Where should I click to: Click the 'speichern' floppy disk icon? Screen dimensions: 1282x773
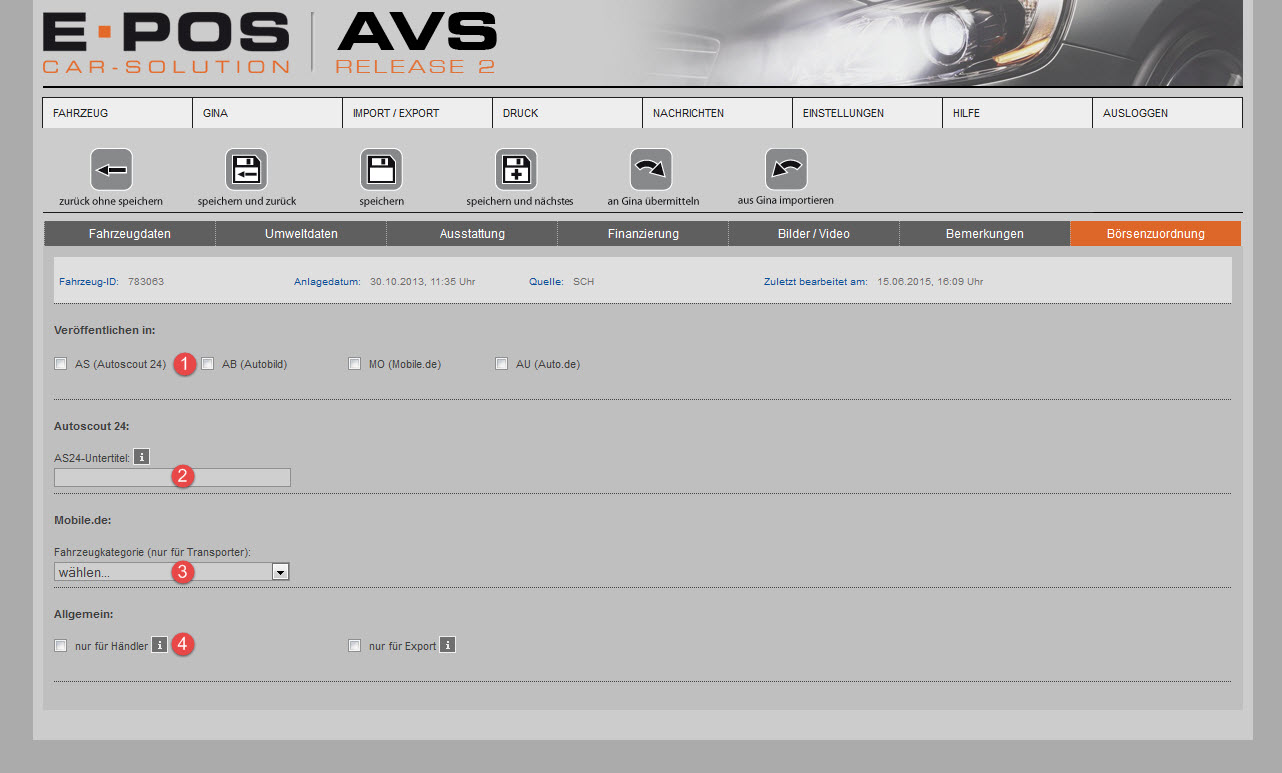[x=381, y=169]
